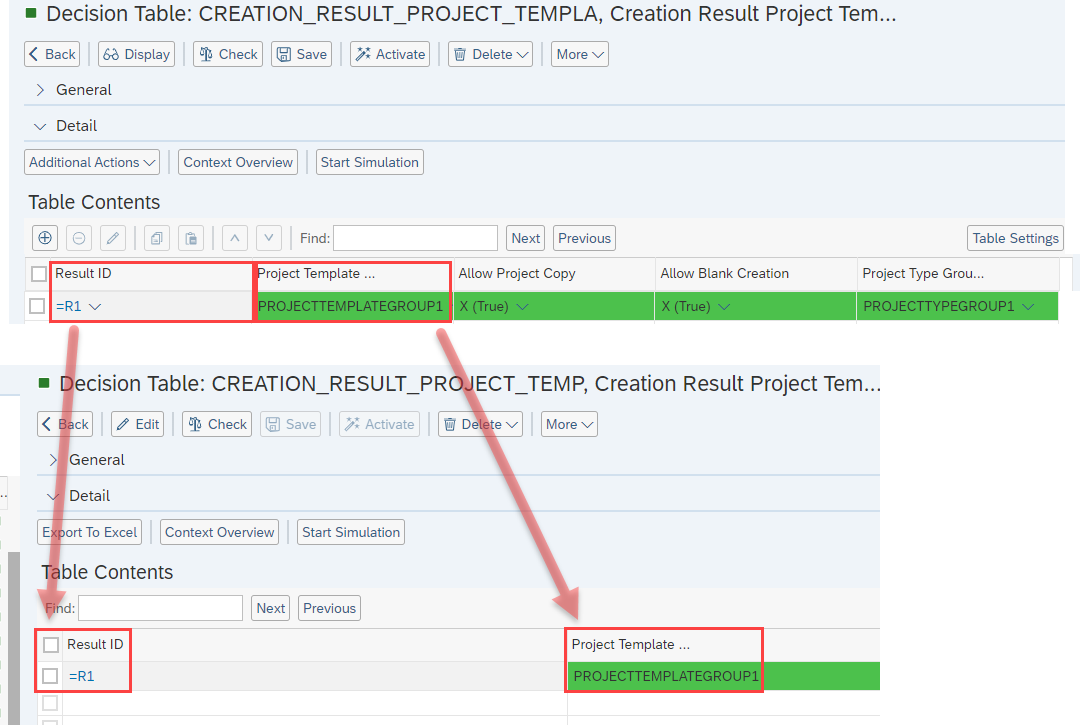1080x725 pixels.
Task: Click the add row plus icon
Action: coord(45,238)
